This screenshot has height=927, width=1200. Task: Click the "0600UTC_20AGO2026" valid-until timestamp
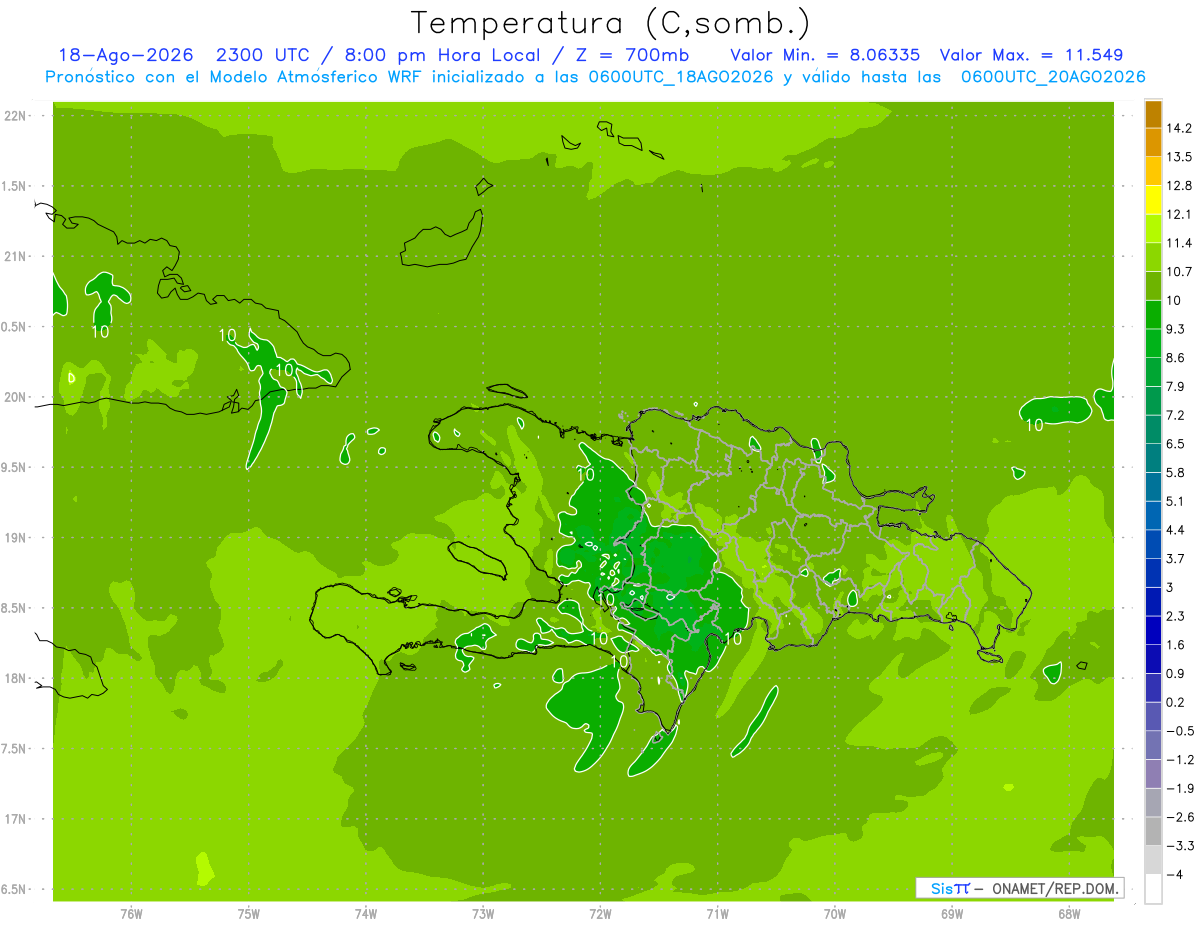1053,77
